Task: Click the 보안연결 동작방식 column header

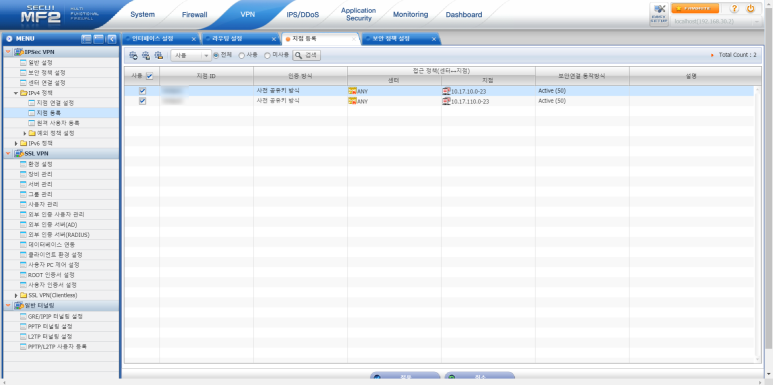Action: (582, 76)
